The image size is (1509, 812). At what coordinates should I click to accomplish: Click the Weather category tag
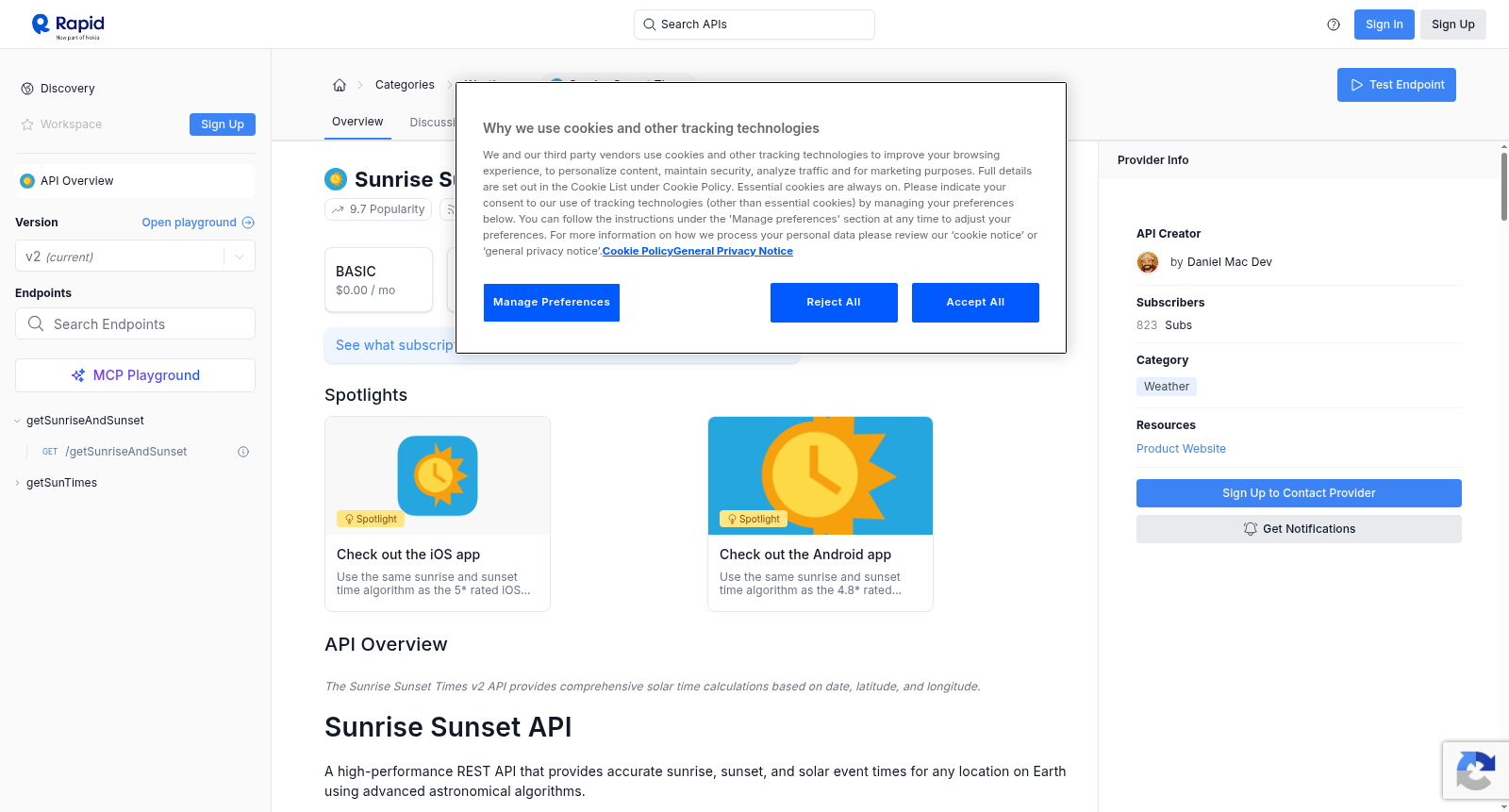coord(1167,387)
